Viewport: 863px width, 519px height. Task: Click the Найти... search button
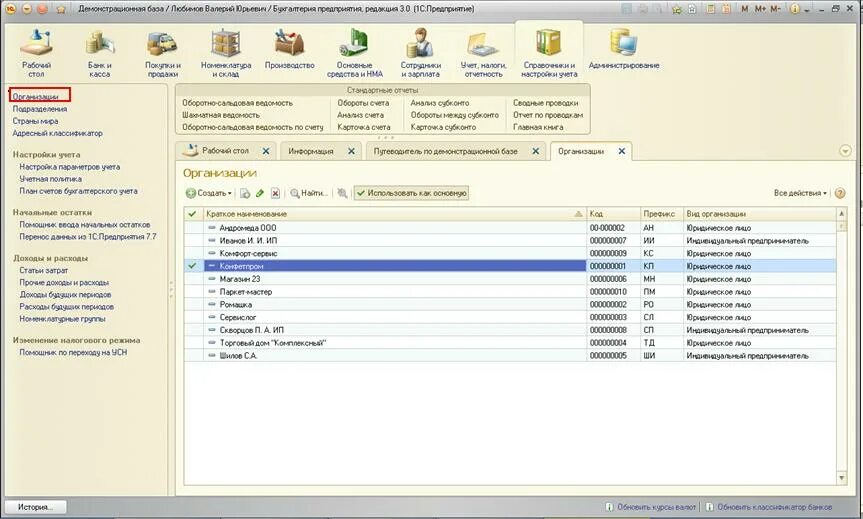309,193
